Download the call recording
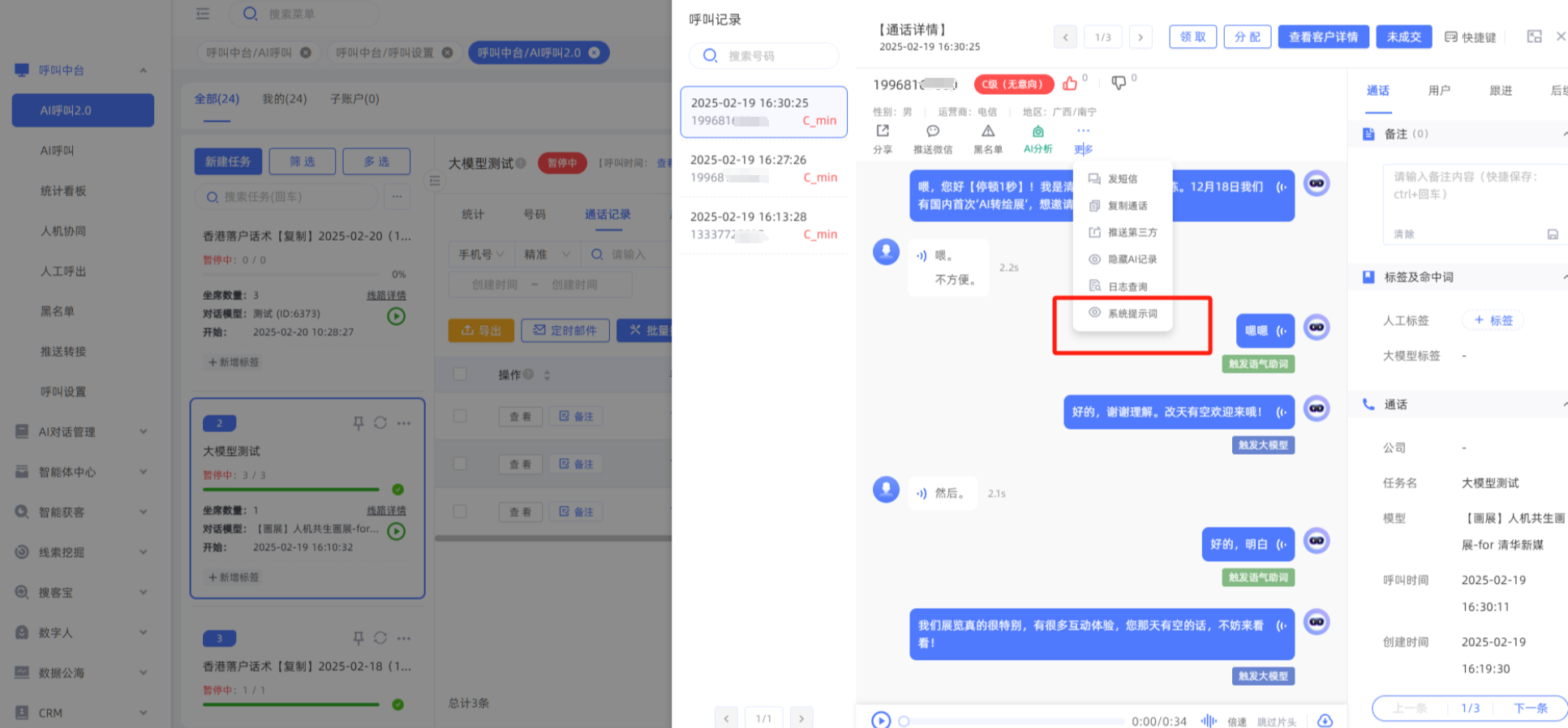Viewport: 1568px width, 728px height. coord(1325,721)
